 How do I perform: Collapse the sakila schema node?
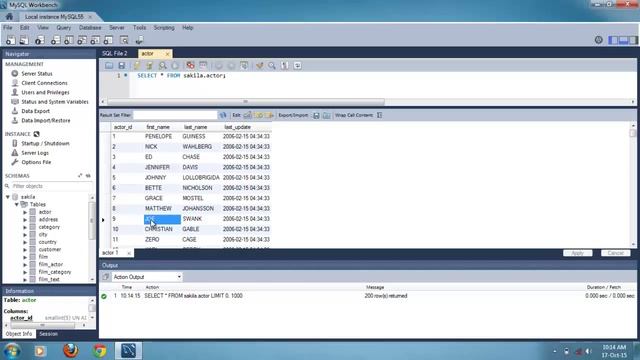[x=8, y=197]
